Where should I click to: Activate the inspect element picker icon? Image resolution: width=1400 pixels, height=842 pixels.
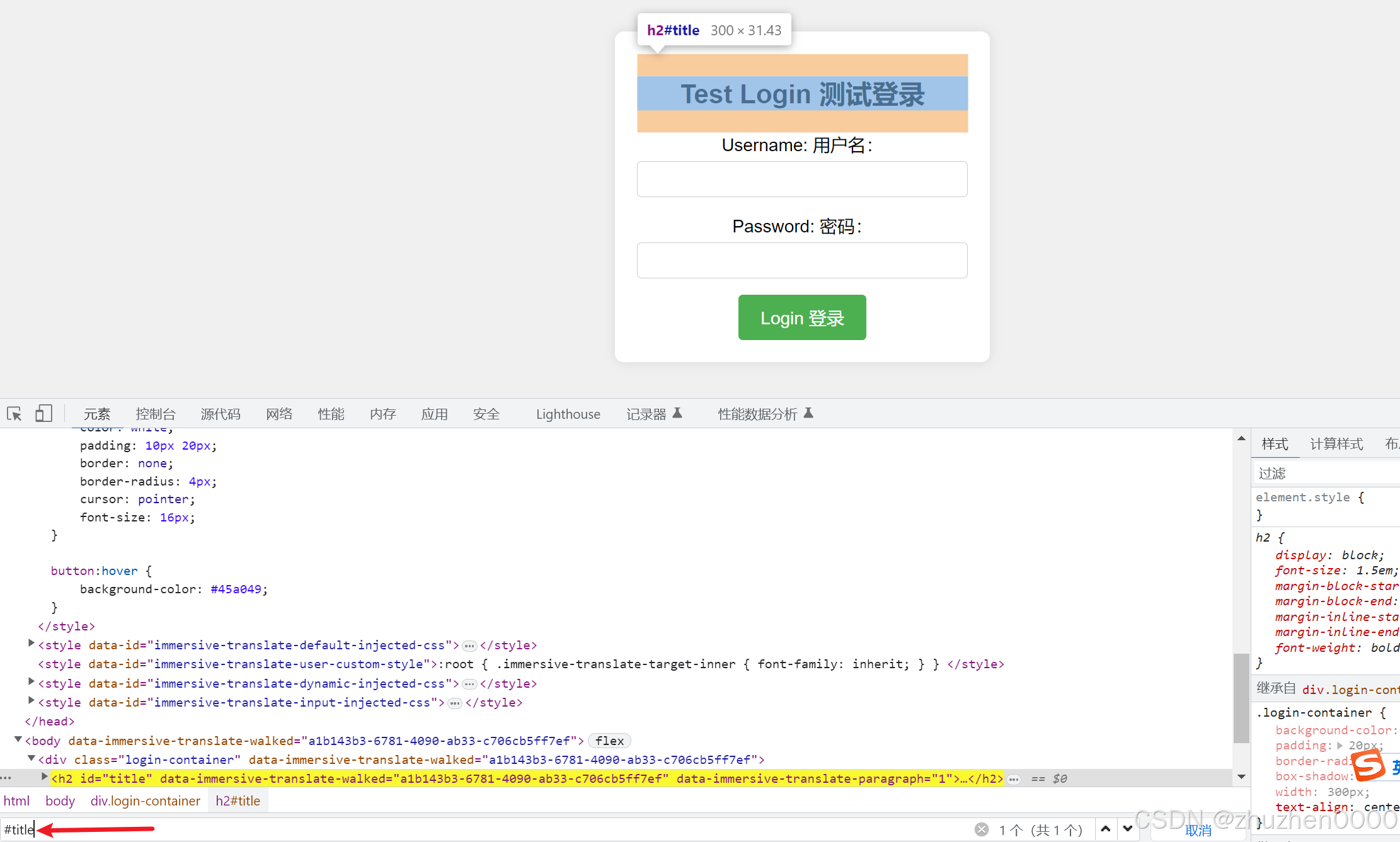[x=14, y=414]
